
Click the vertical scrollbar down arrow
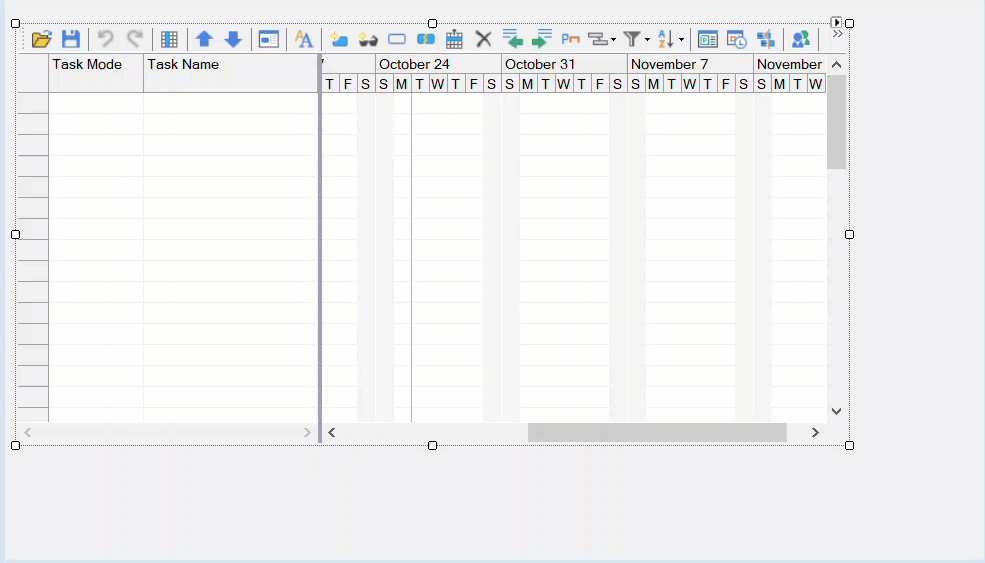pos(837,411)
